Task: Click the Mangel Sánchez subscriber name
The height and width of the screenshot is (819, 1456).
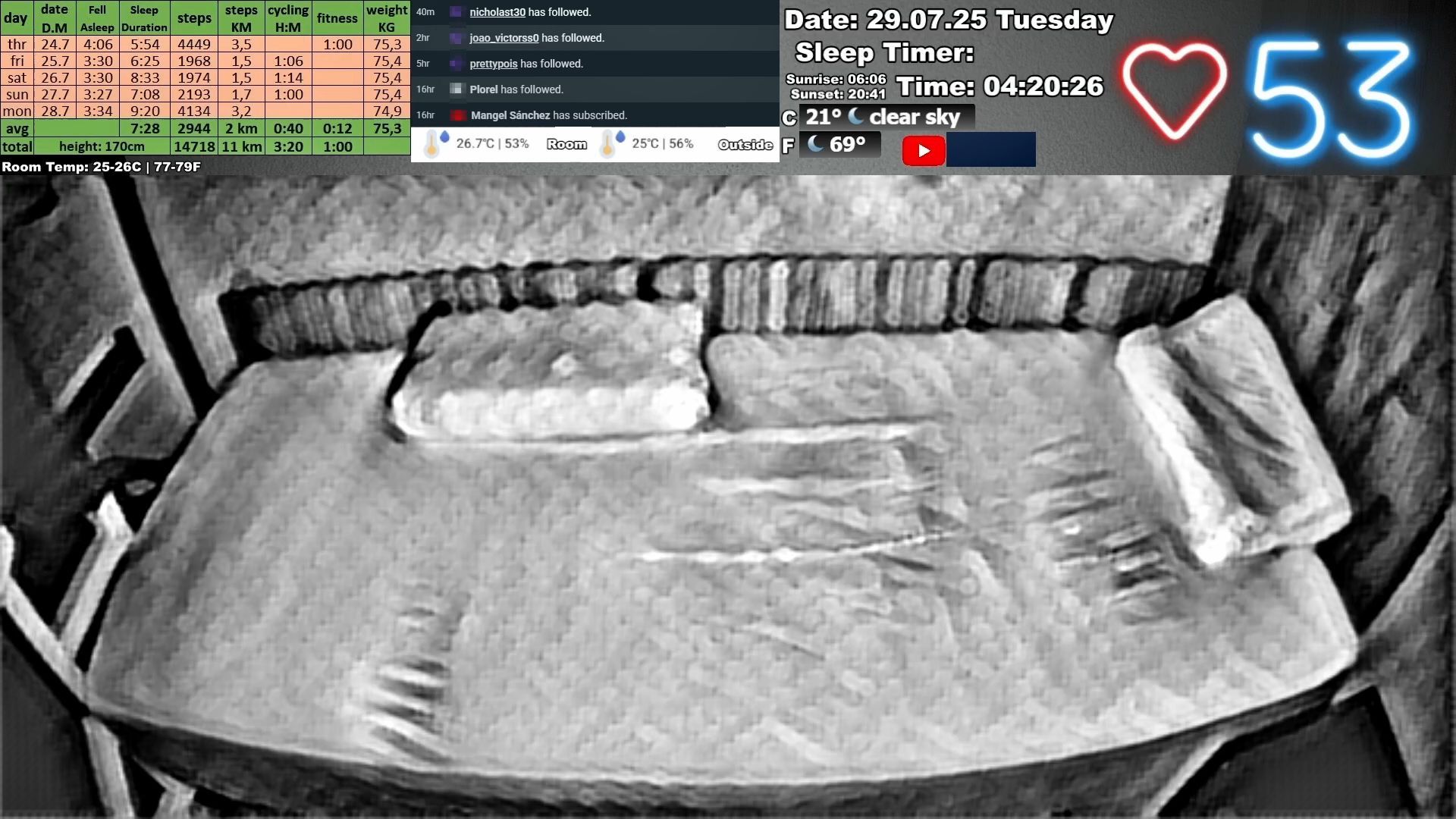Action: [x=510, y=115]
